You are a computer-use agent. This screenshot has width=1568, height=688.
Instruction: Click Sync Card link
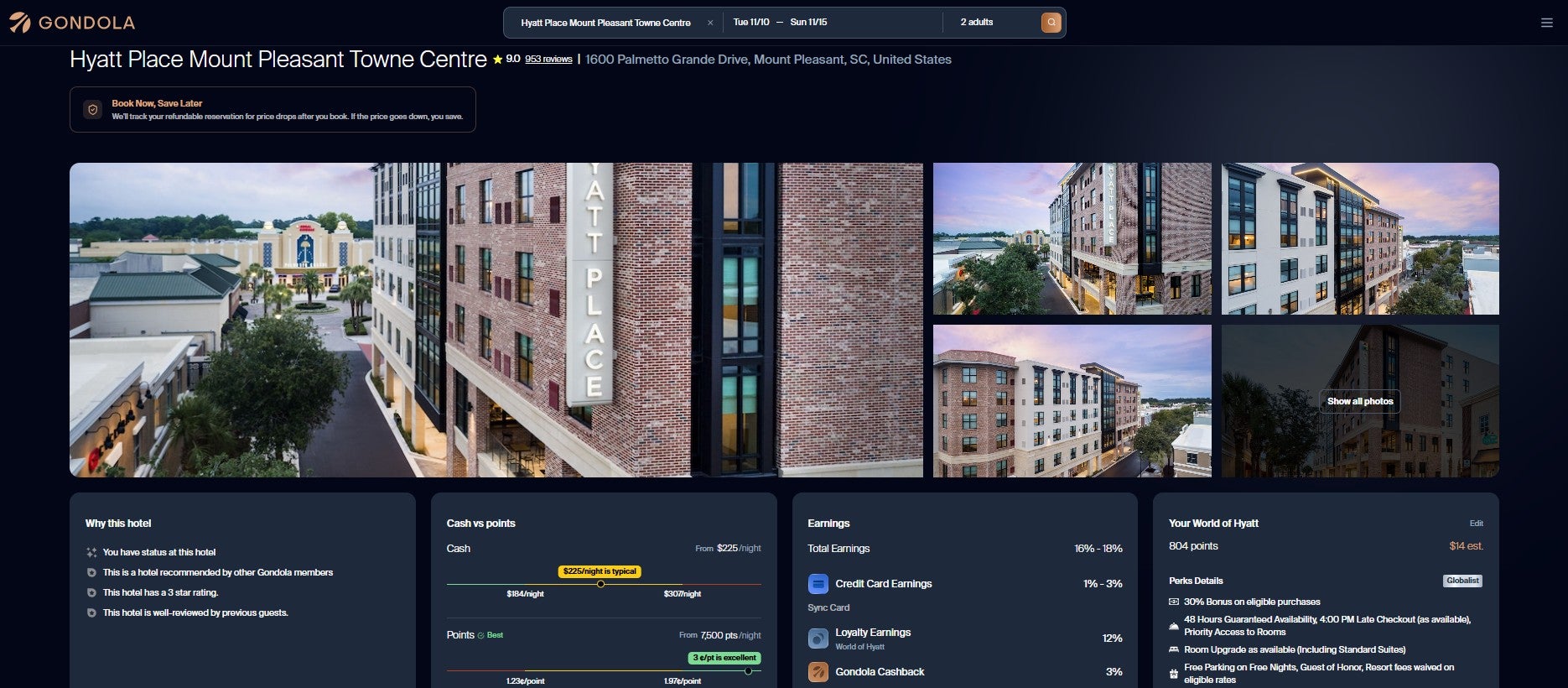pyautogui.click(x=828, y=607)
